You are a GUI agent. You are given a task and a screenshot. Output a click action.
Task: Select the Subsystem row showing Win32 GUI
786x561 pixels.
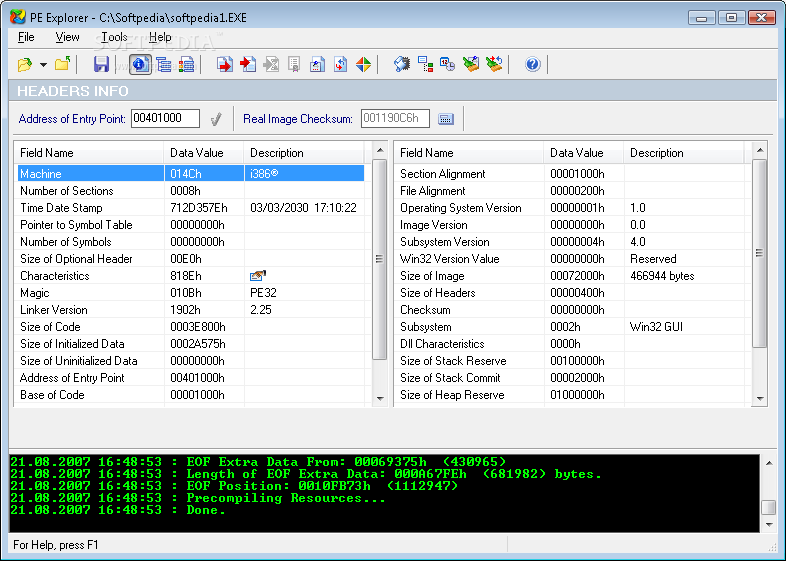[x=571, y=327]
